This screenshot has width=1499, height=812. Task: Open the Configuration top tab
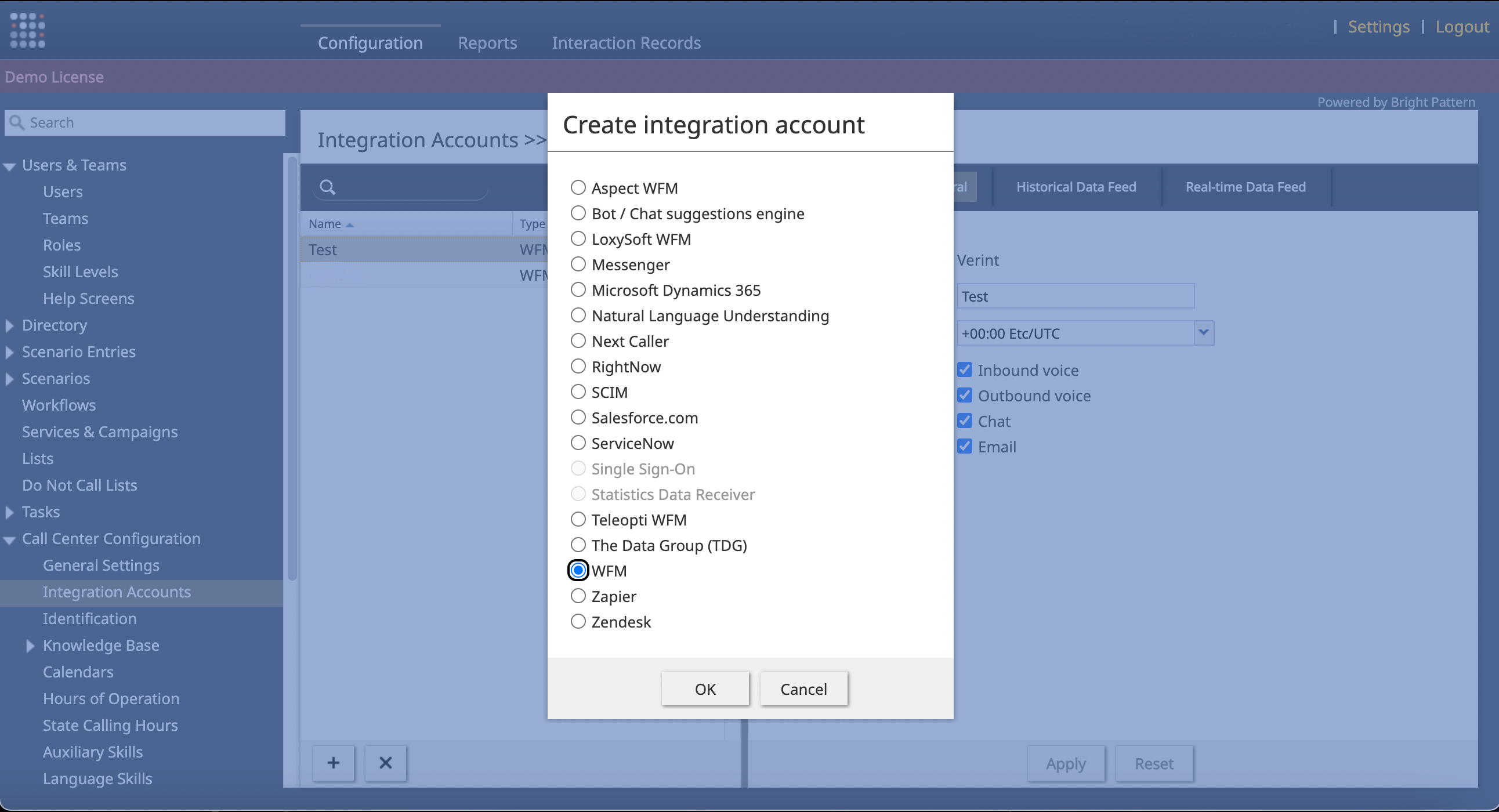[x=370, y=42]
